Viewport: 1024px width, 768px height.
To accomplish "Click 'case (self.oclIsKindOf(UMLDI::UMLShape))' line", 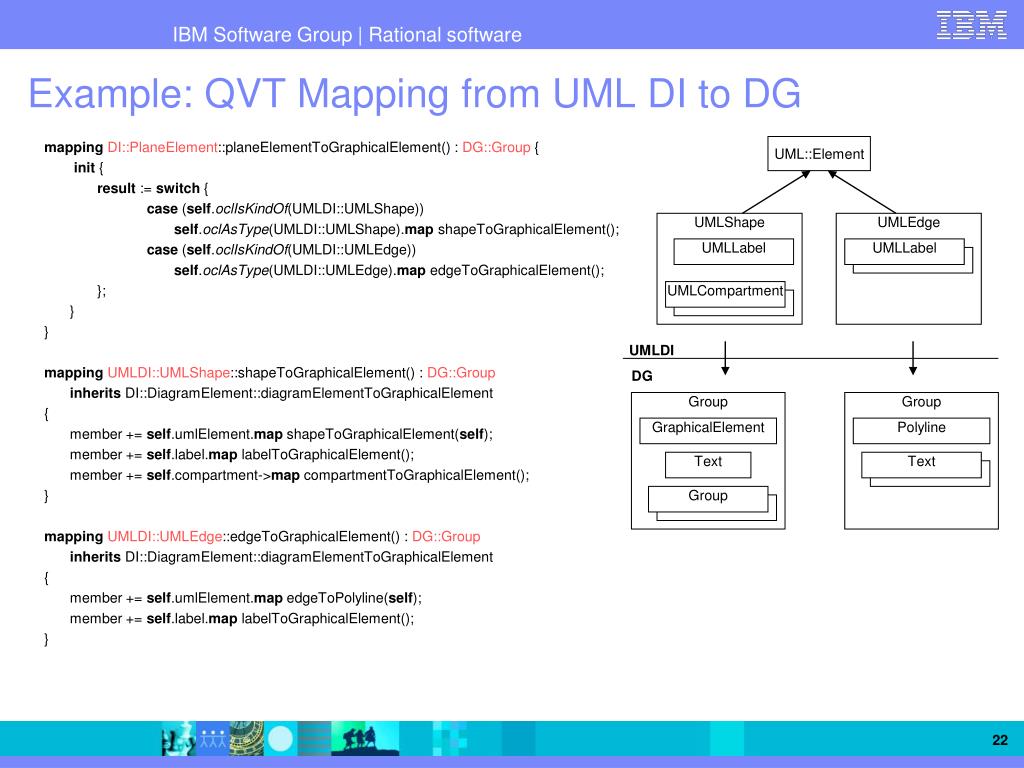I will coord(285,209).
